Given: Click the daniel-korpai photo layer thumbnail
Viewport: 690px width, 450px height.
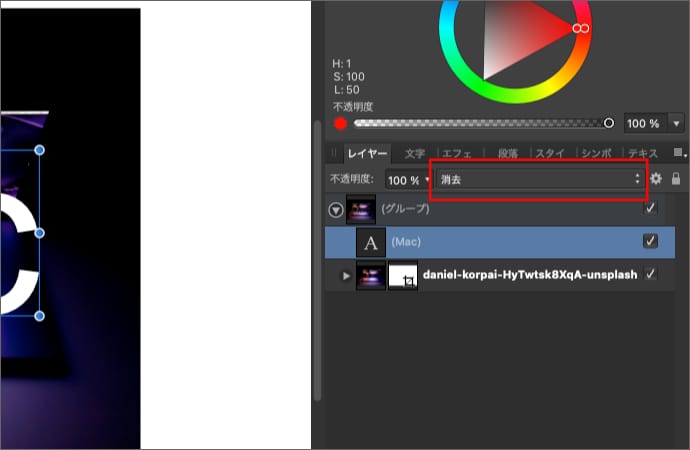Looking at the screenshot, I should click(371, 276).
